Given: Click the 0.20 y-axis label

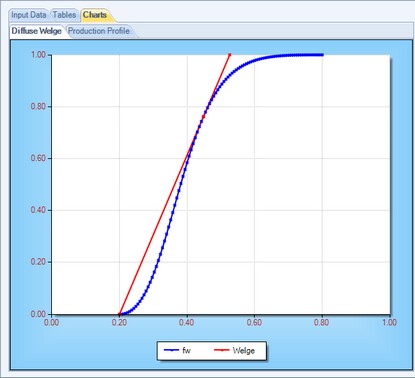Looking at the screenshot, I should 38,262.
